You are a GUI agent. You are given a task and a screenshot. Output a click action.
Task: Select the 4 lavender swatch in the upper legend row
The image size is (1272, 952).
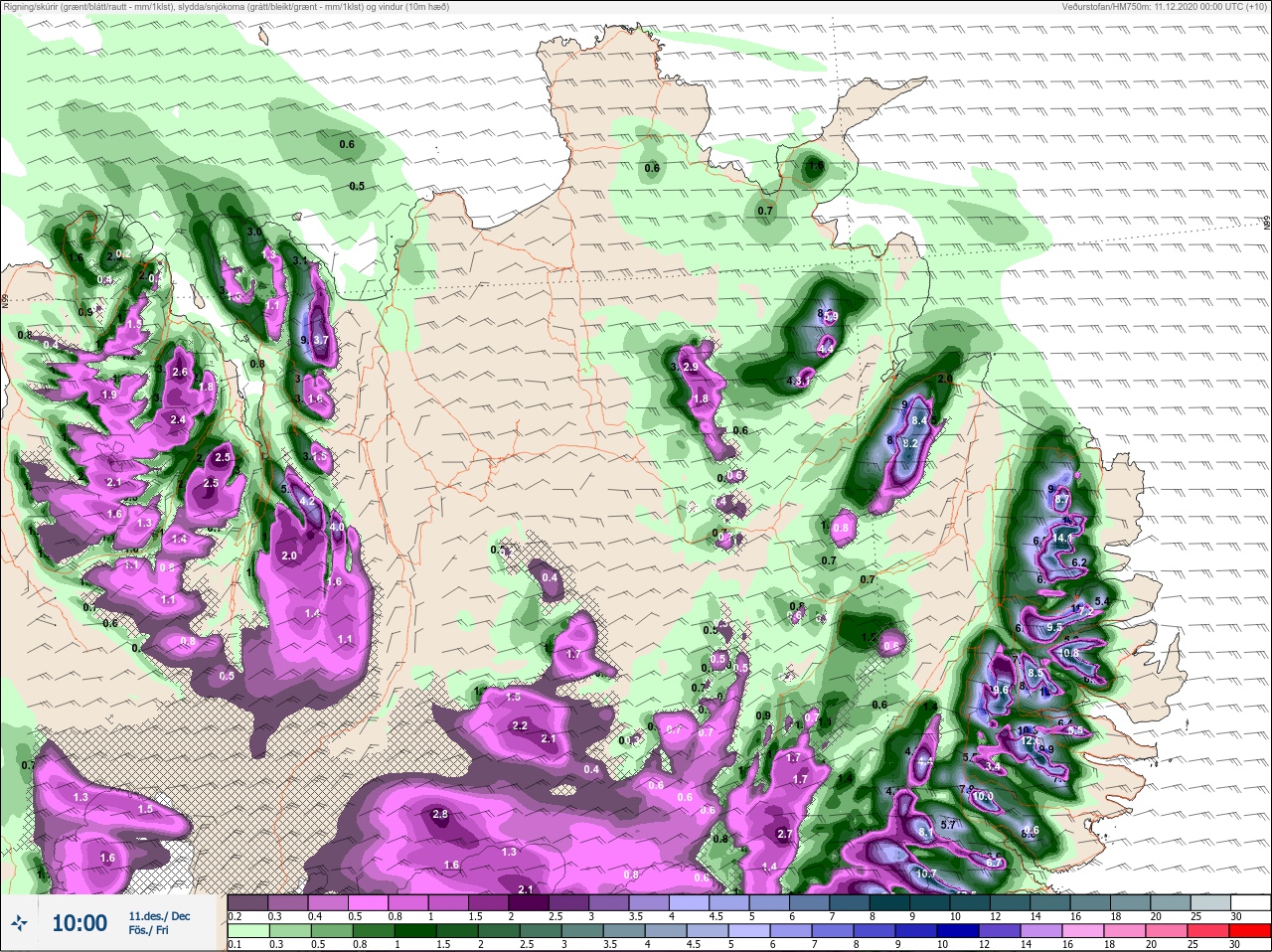(x=691, y=902)
